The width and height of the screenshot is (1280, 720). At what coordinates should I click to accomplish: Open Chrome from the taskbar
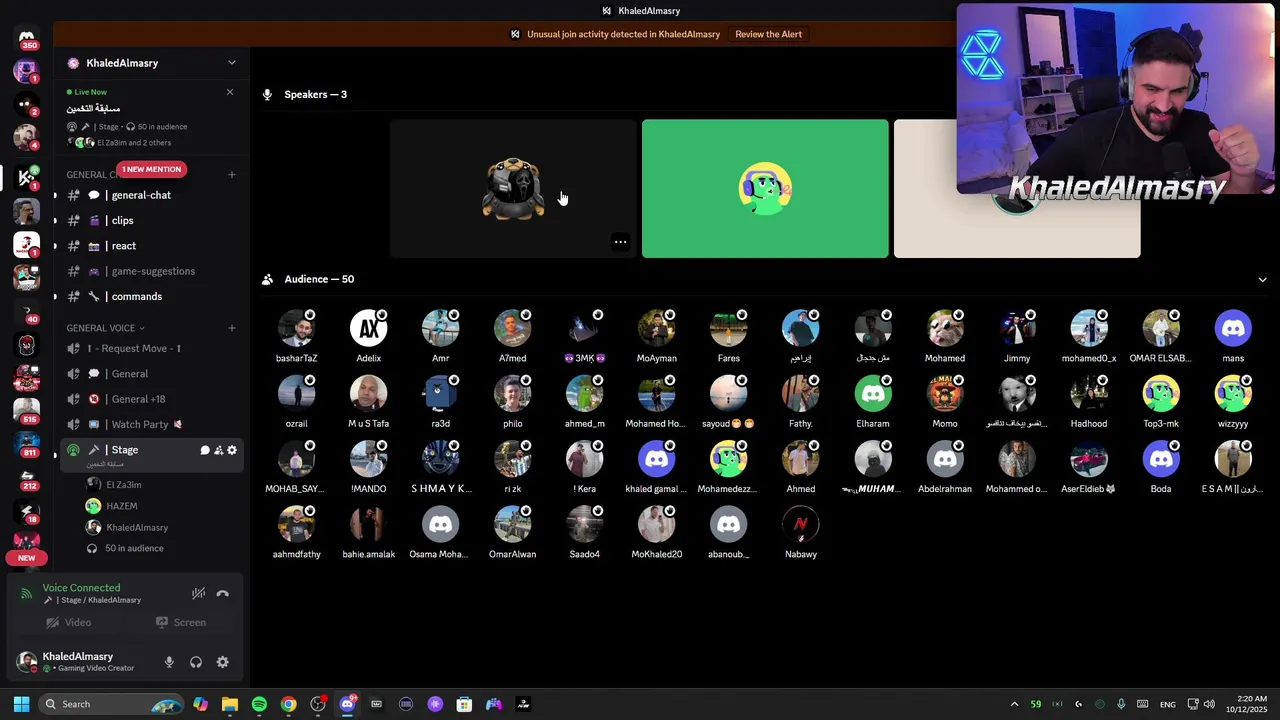coord(288,704)
